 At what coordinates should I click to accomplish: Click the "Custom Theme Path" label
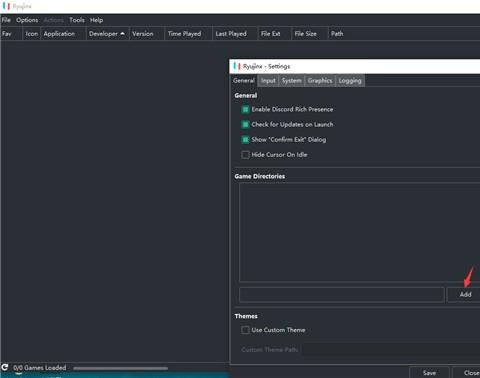(x=270, y=350)
